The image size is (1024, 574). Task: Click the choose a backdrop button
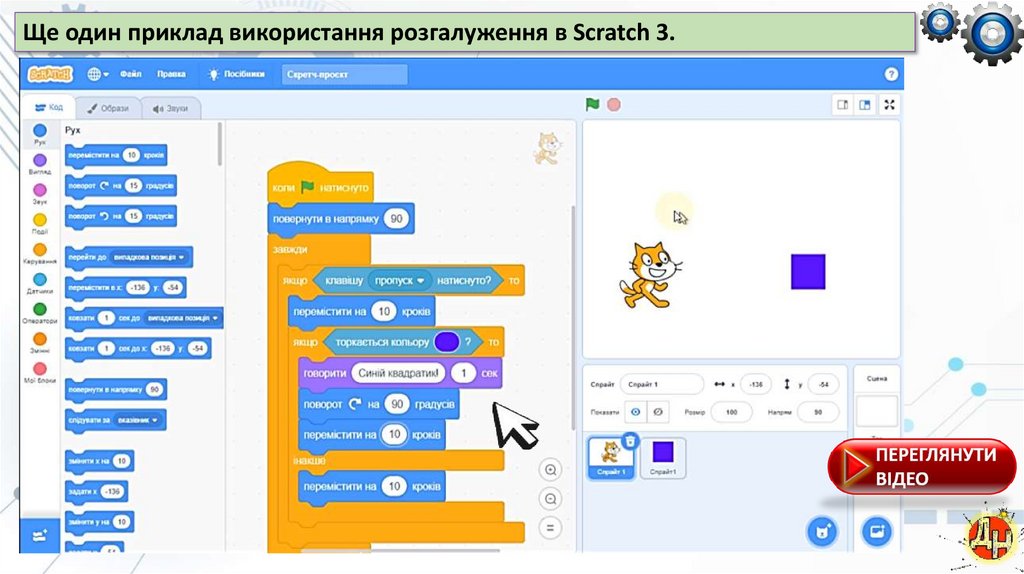876,532
